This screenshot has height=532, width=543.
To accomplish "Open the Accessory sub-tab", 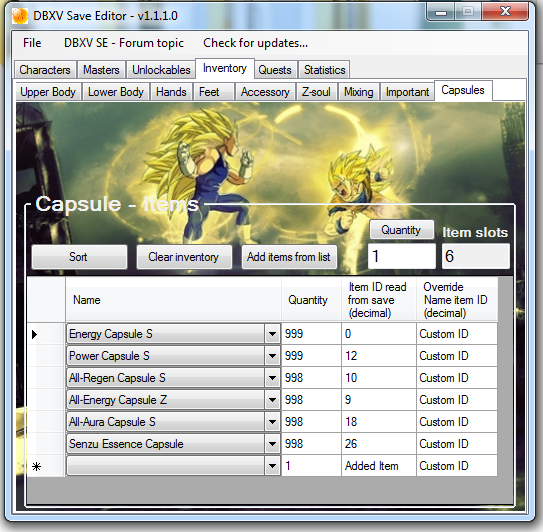I will click(265, 92).
